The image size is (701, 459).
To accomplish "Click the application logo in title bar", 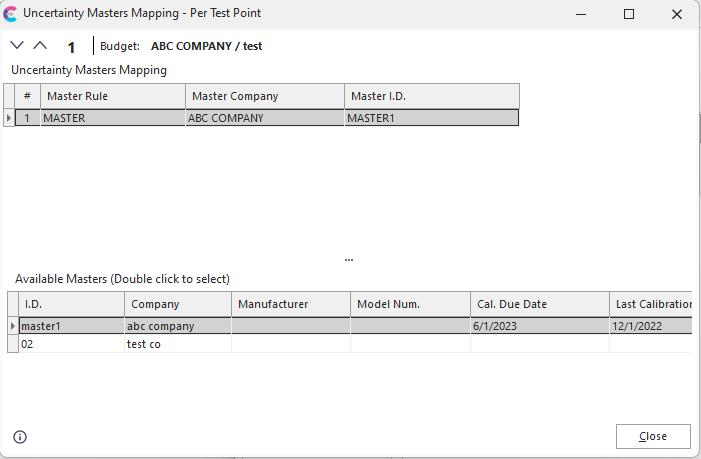I will pos(11,14).
